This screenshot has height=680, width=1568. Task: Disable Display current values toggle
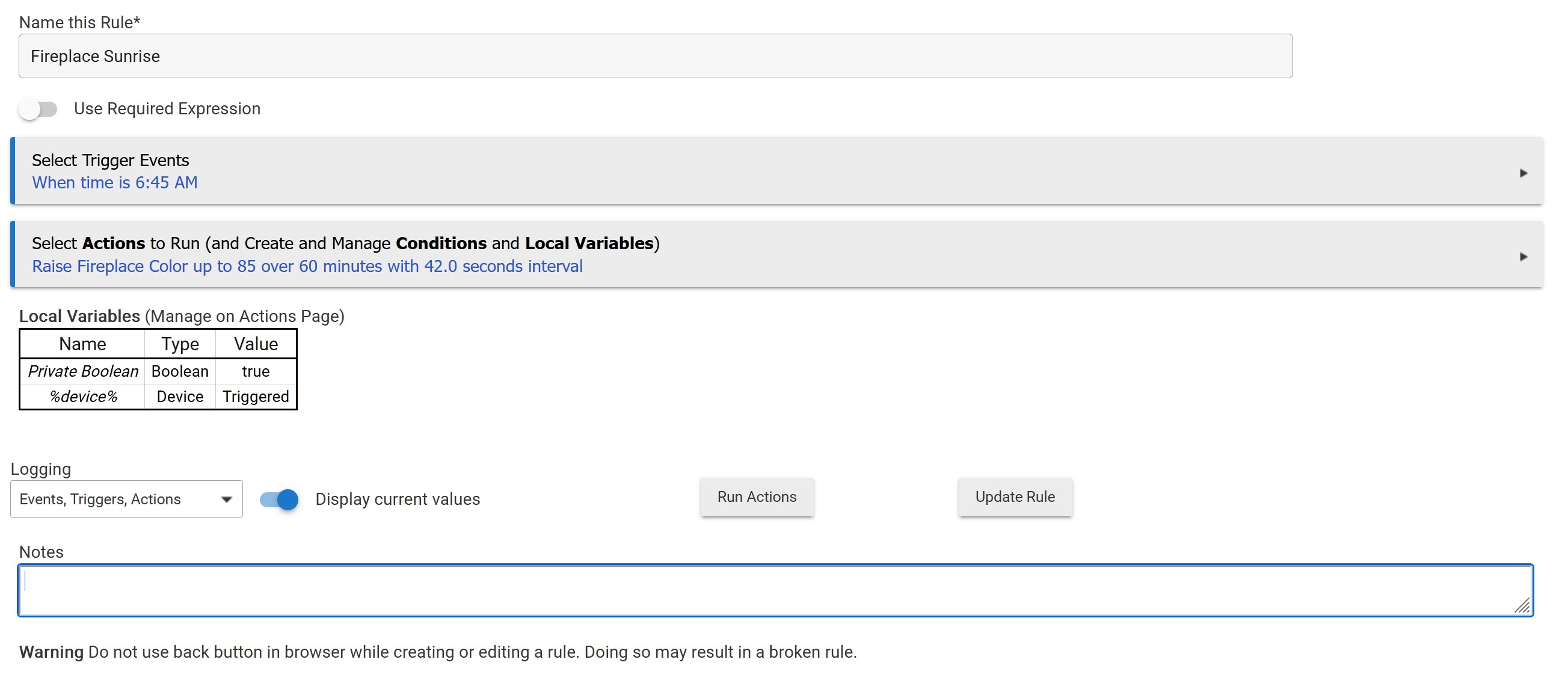280,499
